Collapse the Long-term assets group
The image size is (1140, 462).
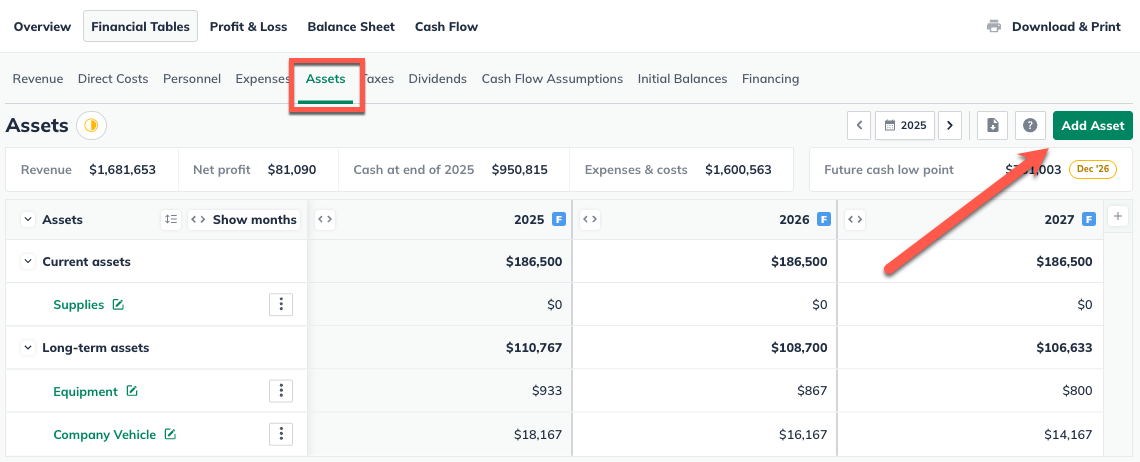[27, 348]
